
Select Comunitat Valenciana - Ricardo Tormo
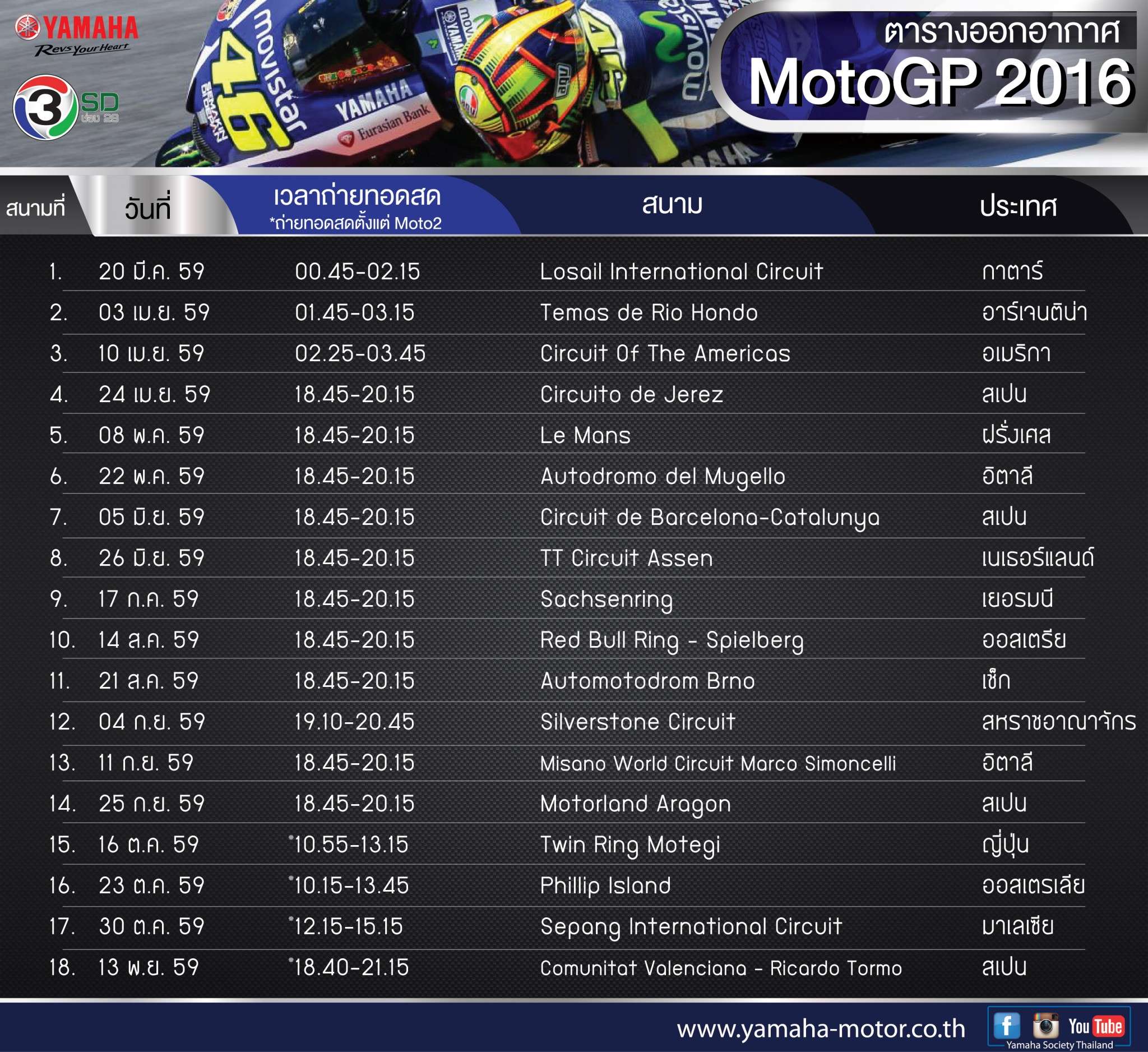click(x=721, y=968)
